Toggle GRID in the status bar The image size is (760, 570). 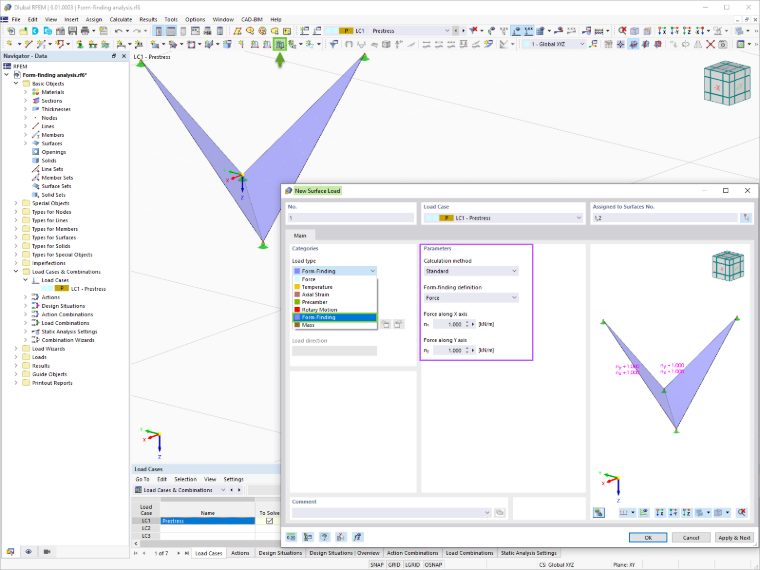394,565
